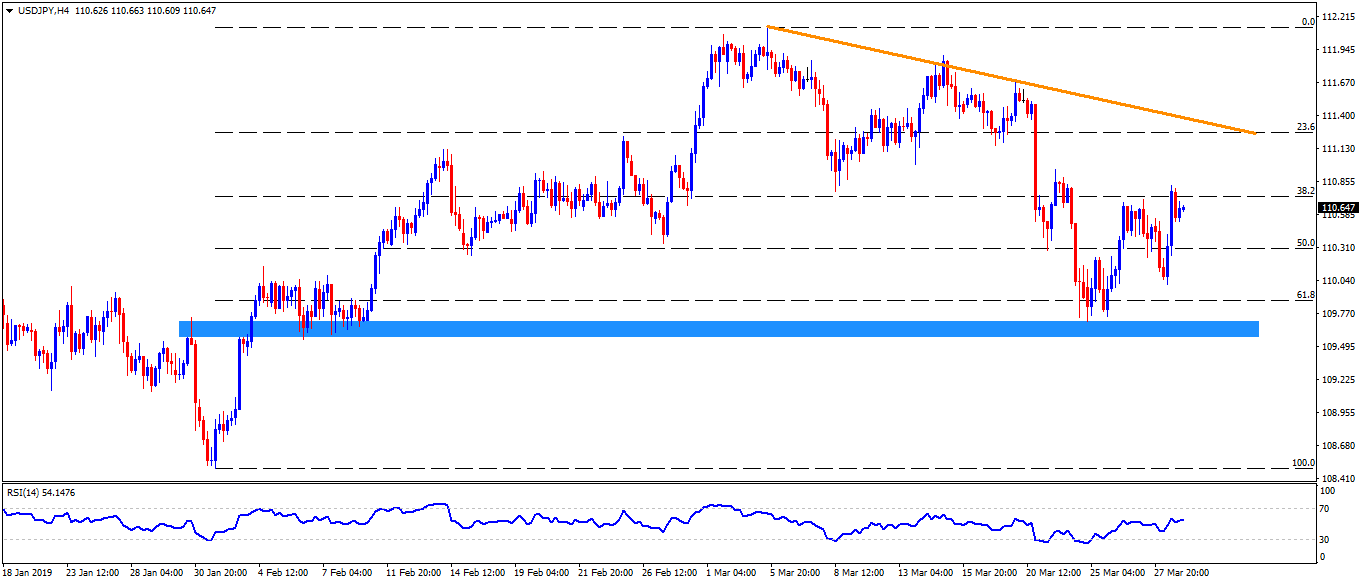Click the 0.0 Fibonacci level label
The width and height of the screenshot is (1362, 584).
[1304, 22]
